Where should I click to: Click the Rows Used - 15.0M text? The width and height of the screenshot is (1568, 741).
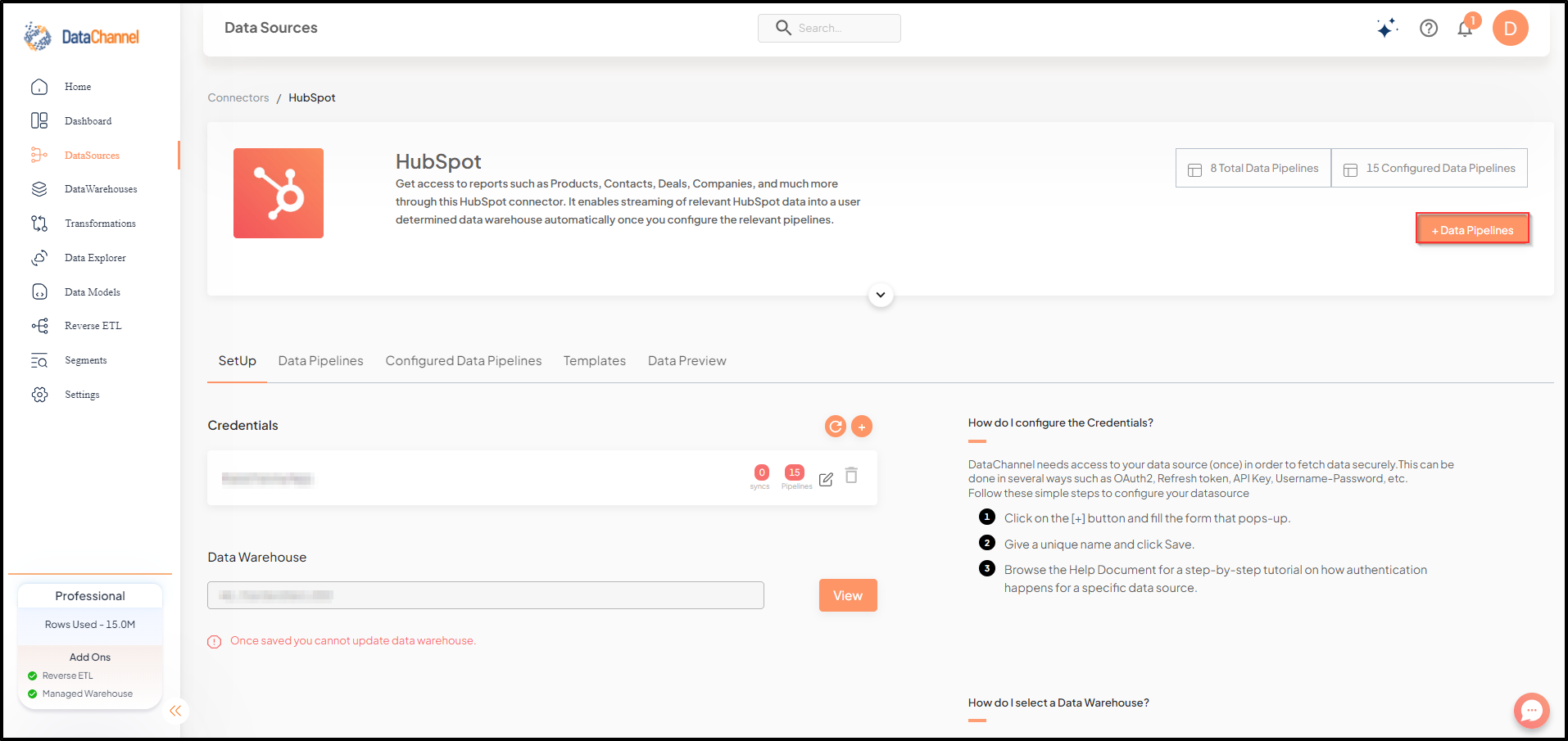click(x=90, y=625)
